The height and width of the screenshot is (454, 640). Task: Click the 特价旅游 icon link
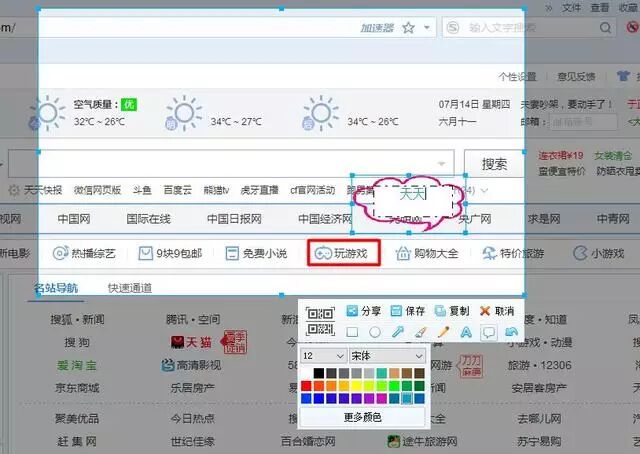click(x=513, y=254)
